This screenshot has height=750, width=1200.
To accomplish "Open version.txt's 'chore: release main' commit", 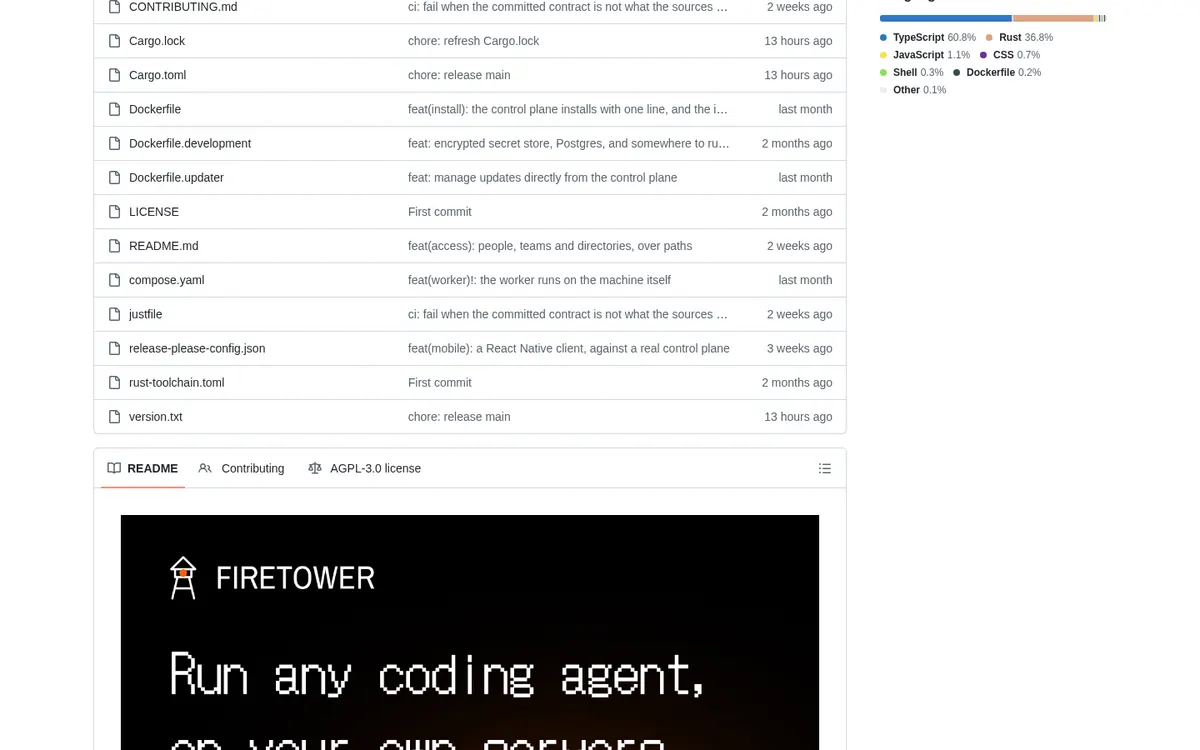I will pyautogui.click(x=459, y=416).
